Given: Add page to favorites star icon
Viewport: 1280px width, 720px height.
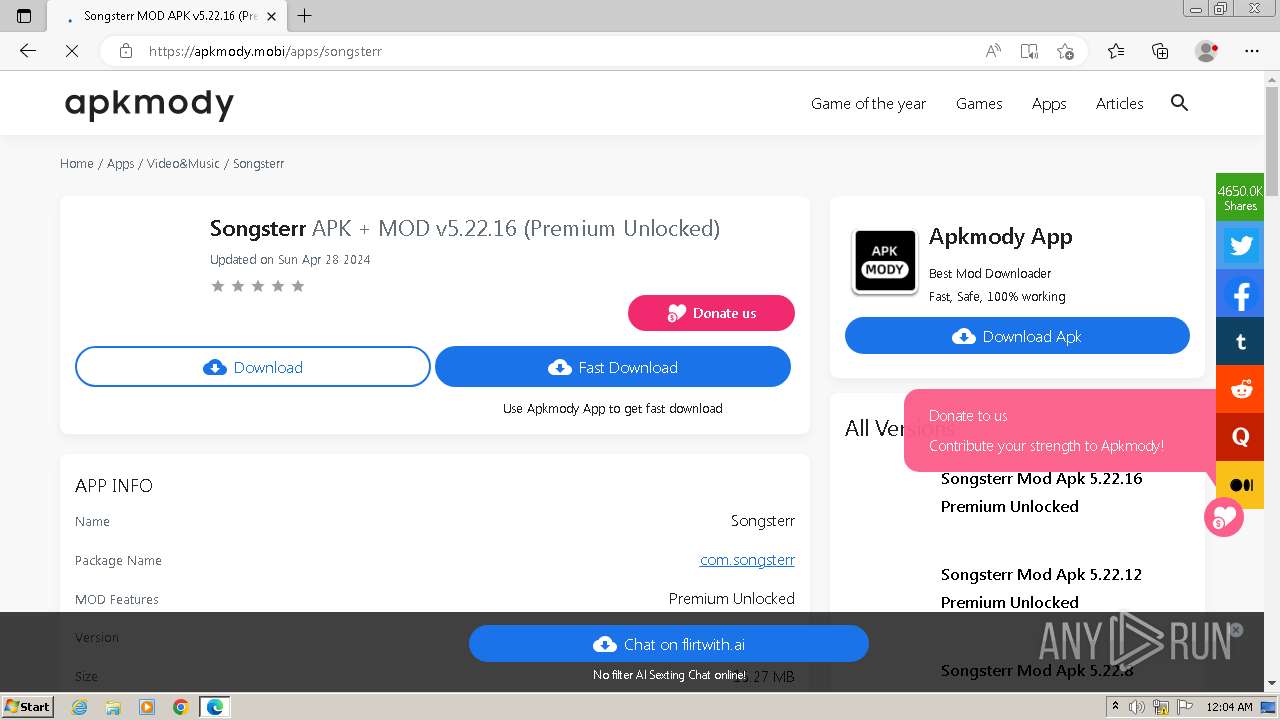Looking at the screenshot, I should (1065, 51).
